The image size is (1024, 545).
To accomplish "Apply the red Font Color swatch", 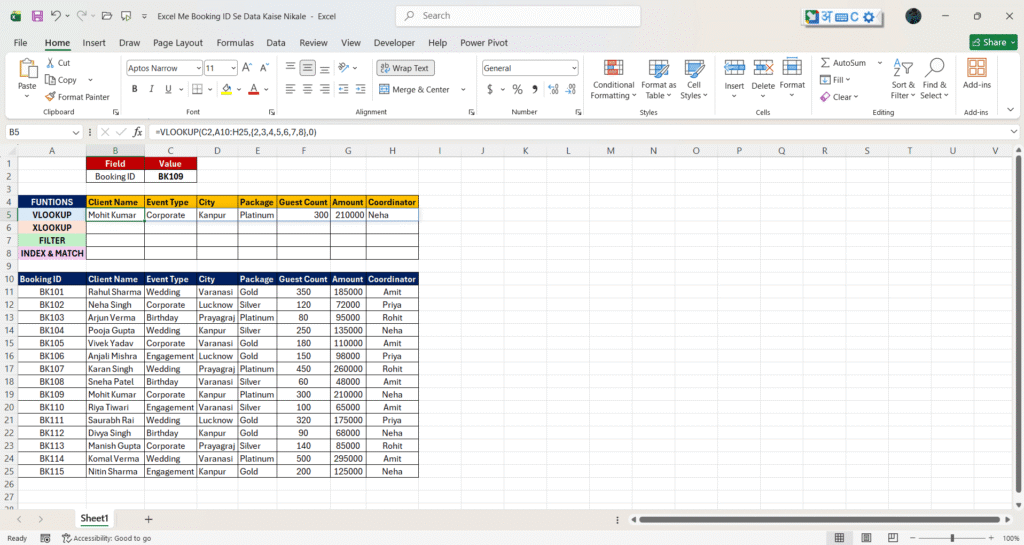I will coord(254,89).
